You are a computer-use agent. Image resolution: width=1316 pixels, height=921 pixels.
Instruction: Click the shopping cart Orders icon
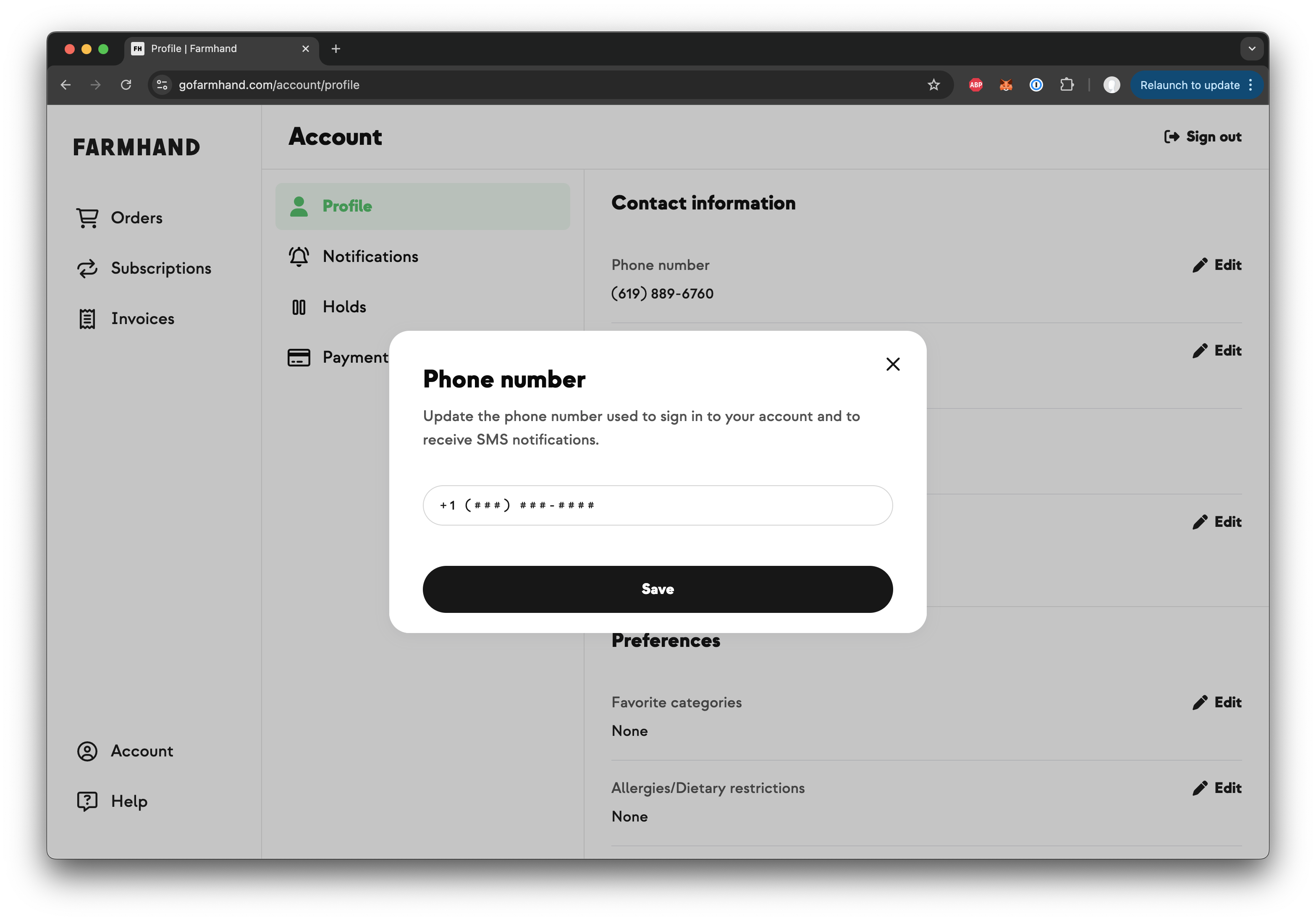[x=87, y=218]
